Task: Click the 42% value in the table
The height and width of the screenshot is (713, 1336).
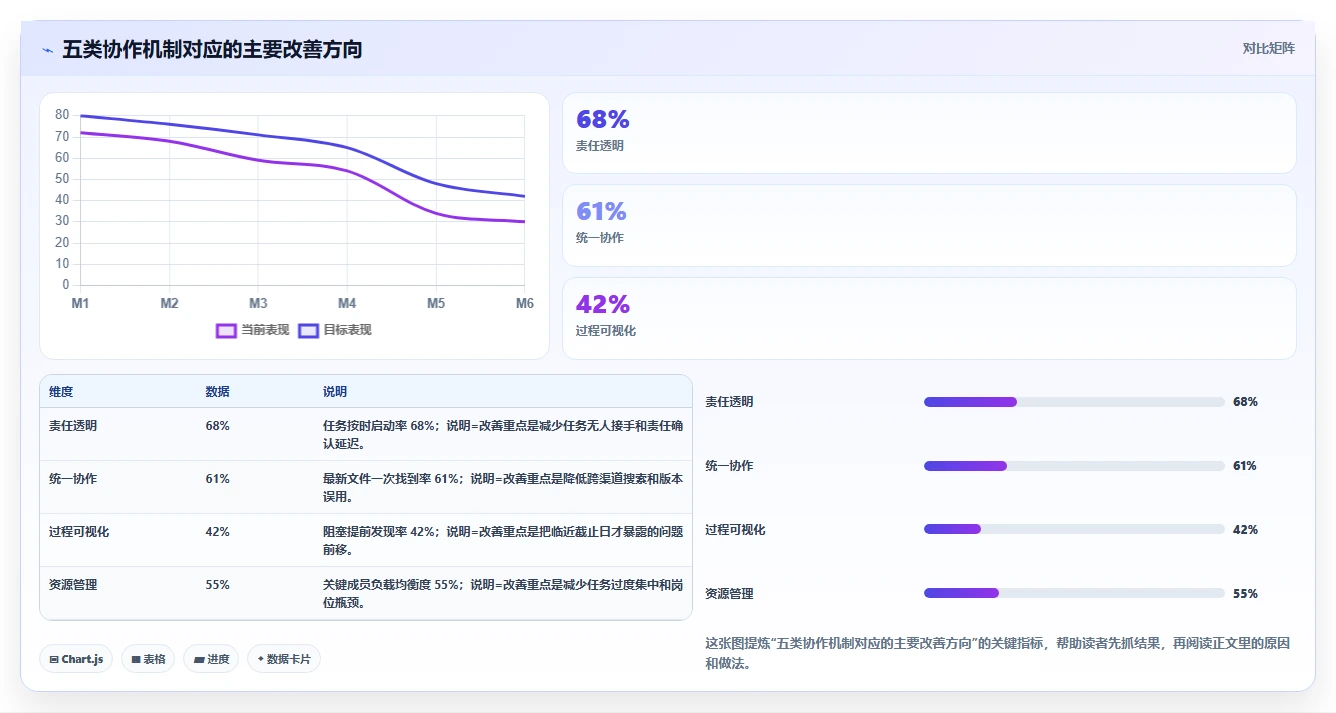Action: 217,532
